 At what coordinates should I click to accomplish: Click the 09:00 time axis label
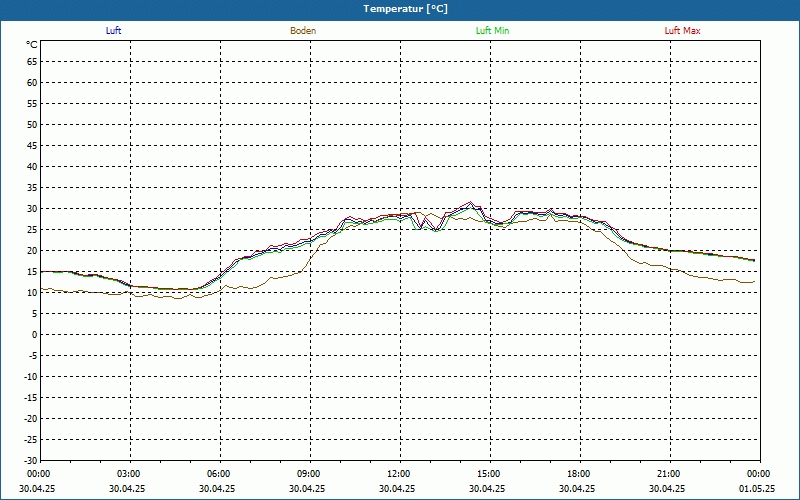pyautogui.click(x=310, y=474)
